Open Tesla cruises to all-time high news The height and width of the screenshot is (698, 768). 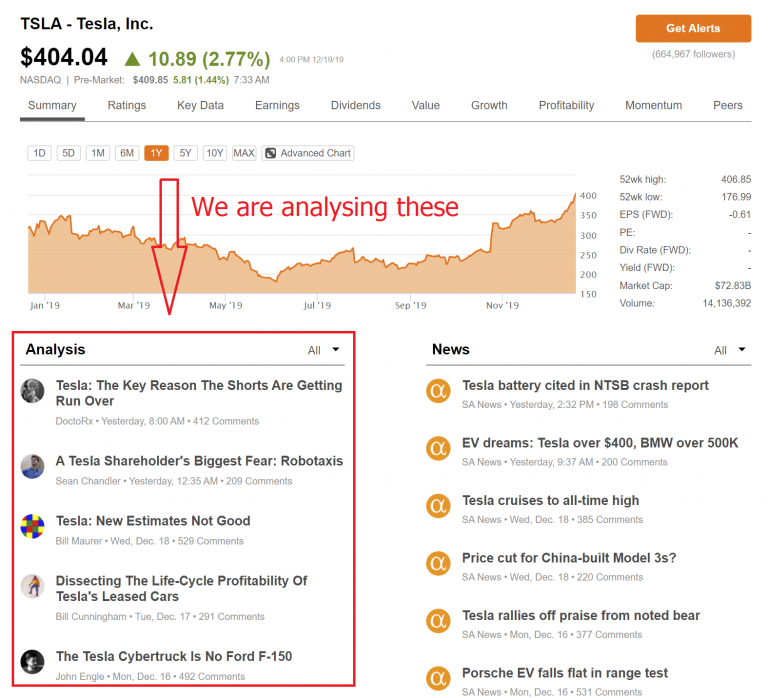click(551, 500)
